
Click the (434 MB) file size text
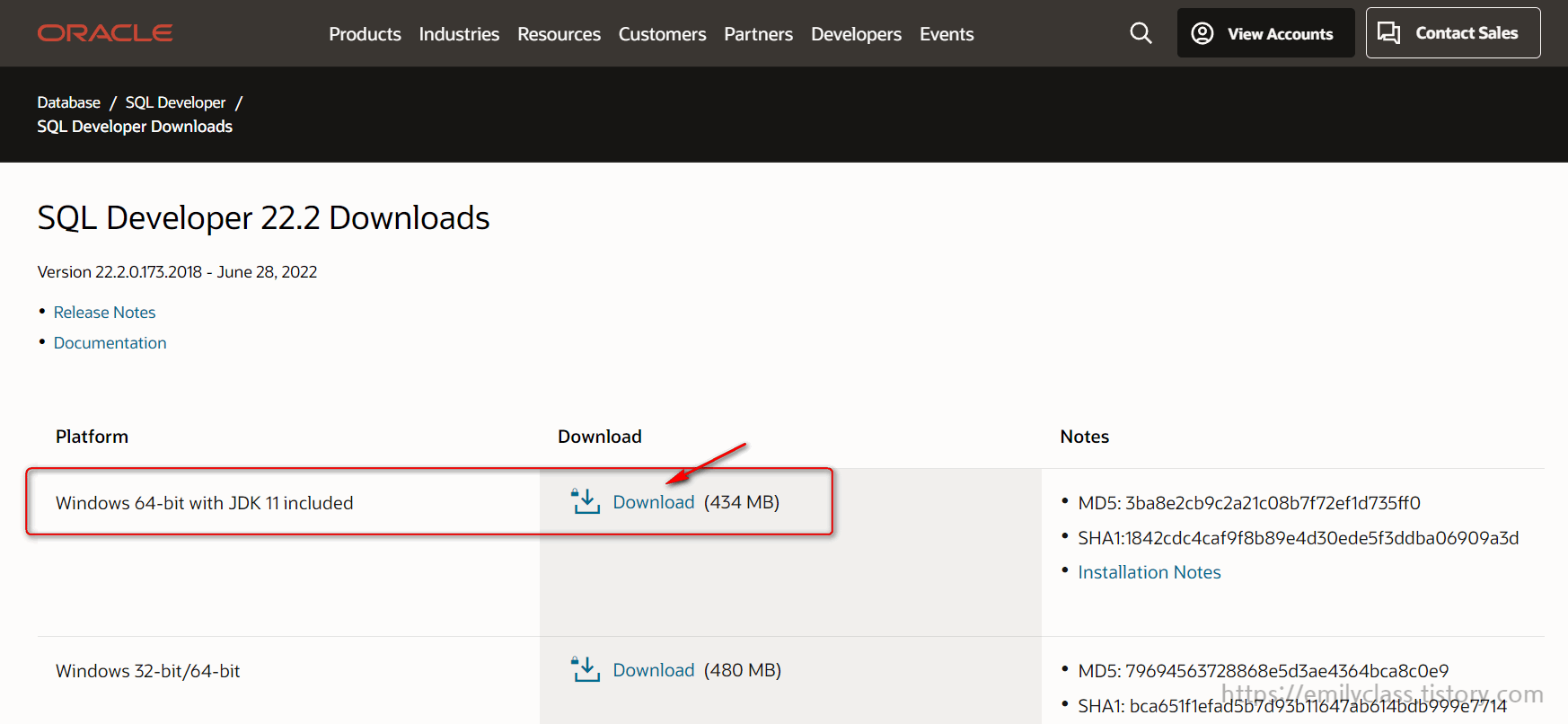click(x=741, y=502)
